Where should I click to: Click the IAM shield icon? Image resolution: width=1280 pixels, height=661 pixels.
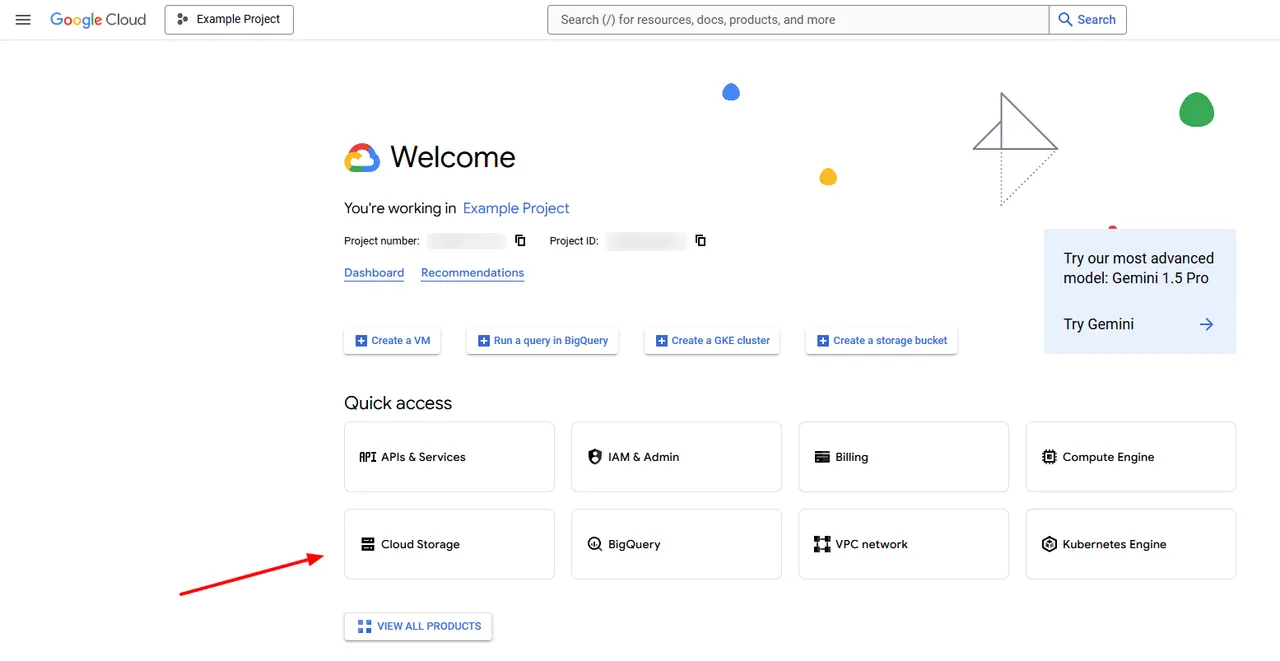595,457
